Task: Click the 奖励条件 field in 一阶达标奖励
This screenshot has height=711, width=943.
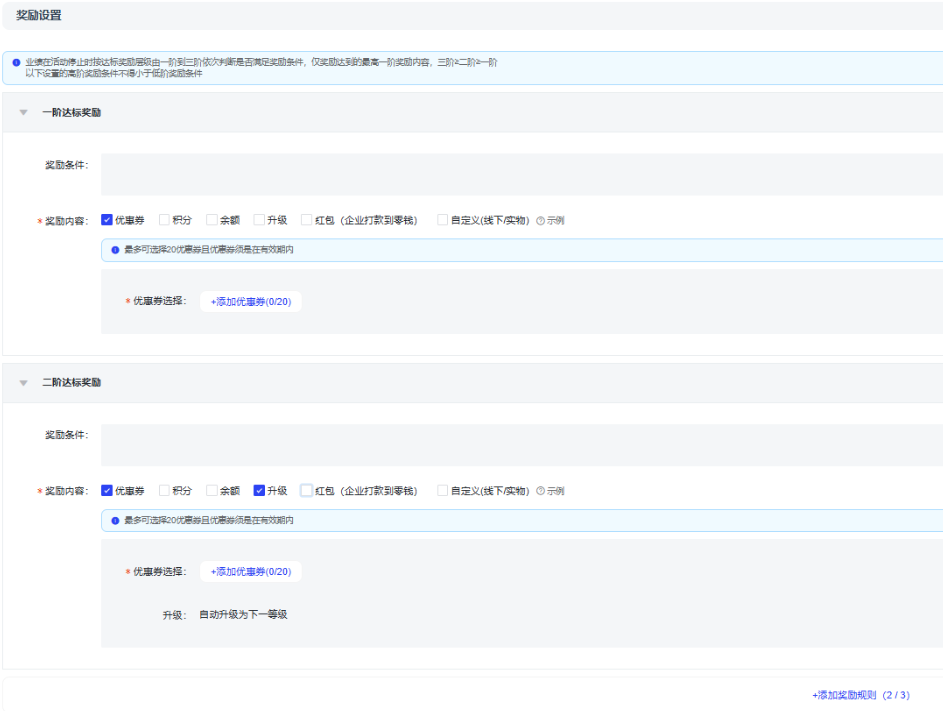Action: point(520,174)
